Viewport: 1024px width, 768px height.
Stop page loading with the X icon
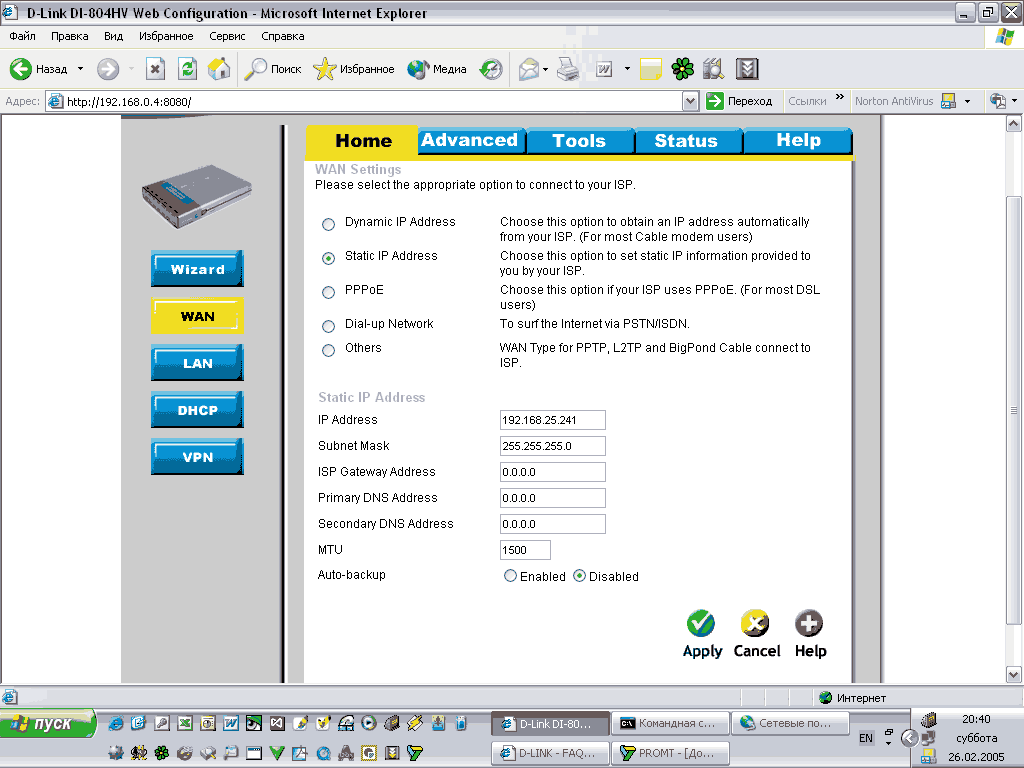(155, 69)
